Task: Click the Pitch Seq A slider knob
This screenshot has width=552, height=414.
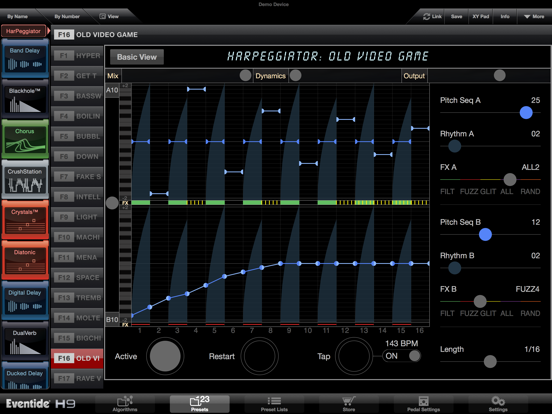Action: (x=526, y=113)
